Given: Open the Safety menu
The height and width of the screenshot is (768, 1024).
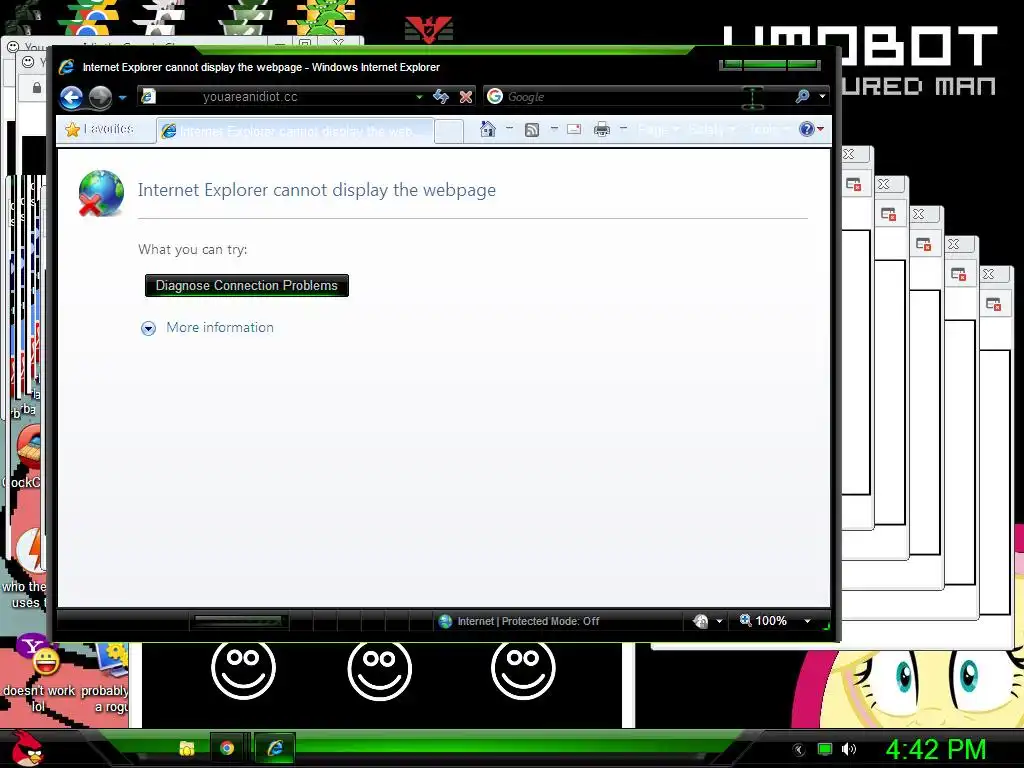Looking at the screenshot, I should tap(712, 129).
